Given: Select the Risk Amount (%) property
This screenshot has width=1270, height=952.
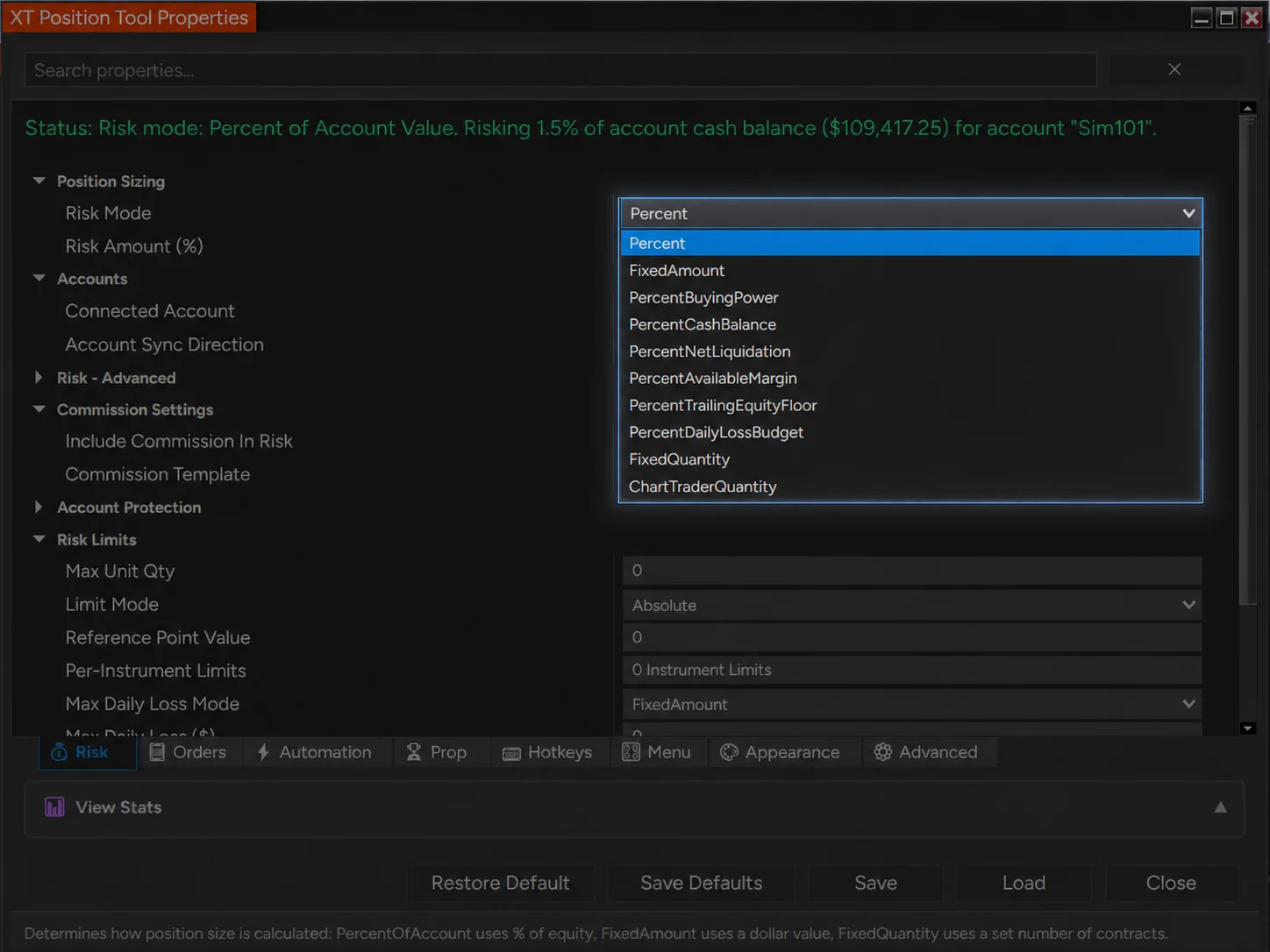Looking at the screenshot, I should (134, 246).
